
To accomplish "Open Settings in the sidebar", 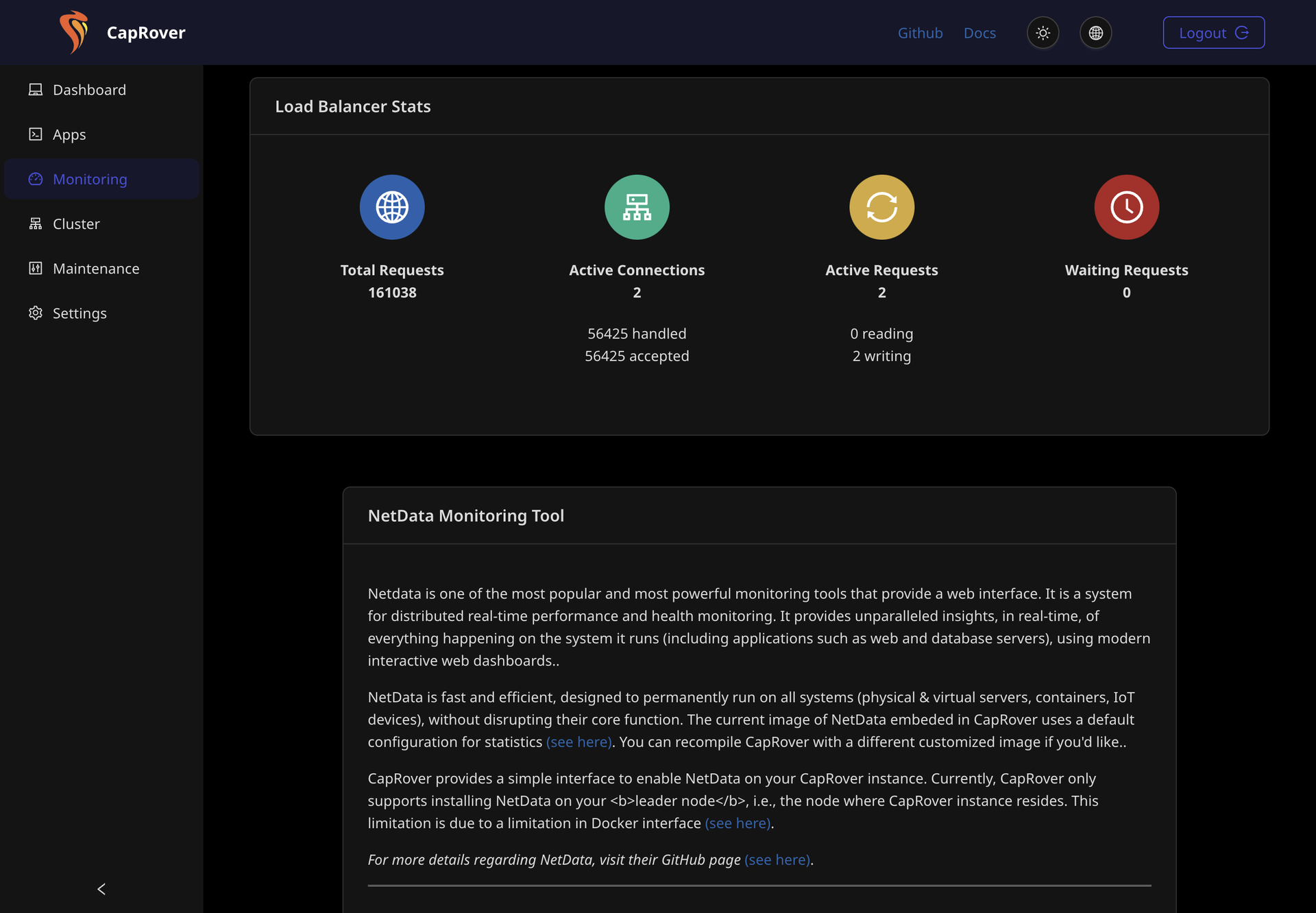I will [x=101, y=313].
